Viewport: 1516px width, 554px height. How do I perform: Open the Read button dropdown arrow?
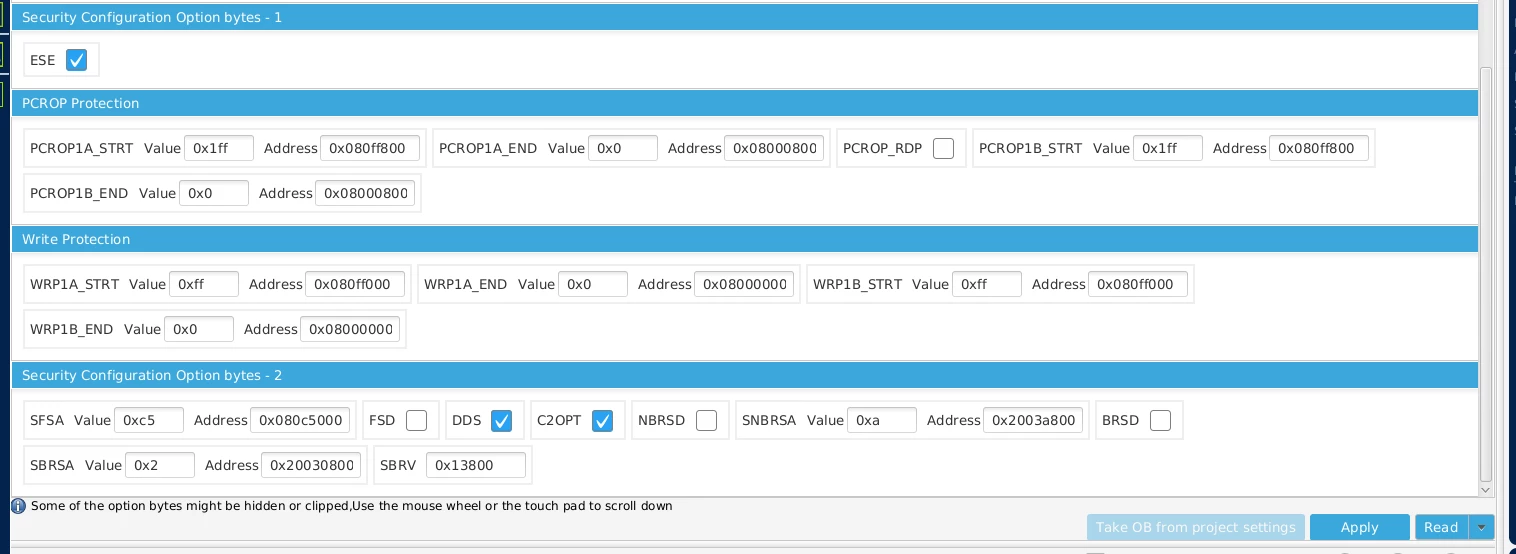[x=1481, y=527]
